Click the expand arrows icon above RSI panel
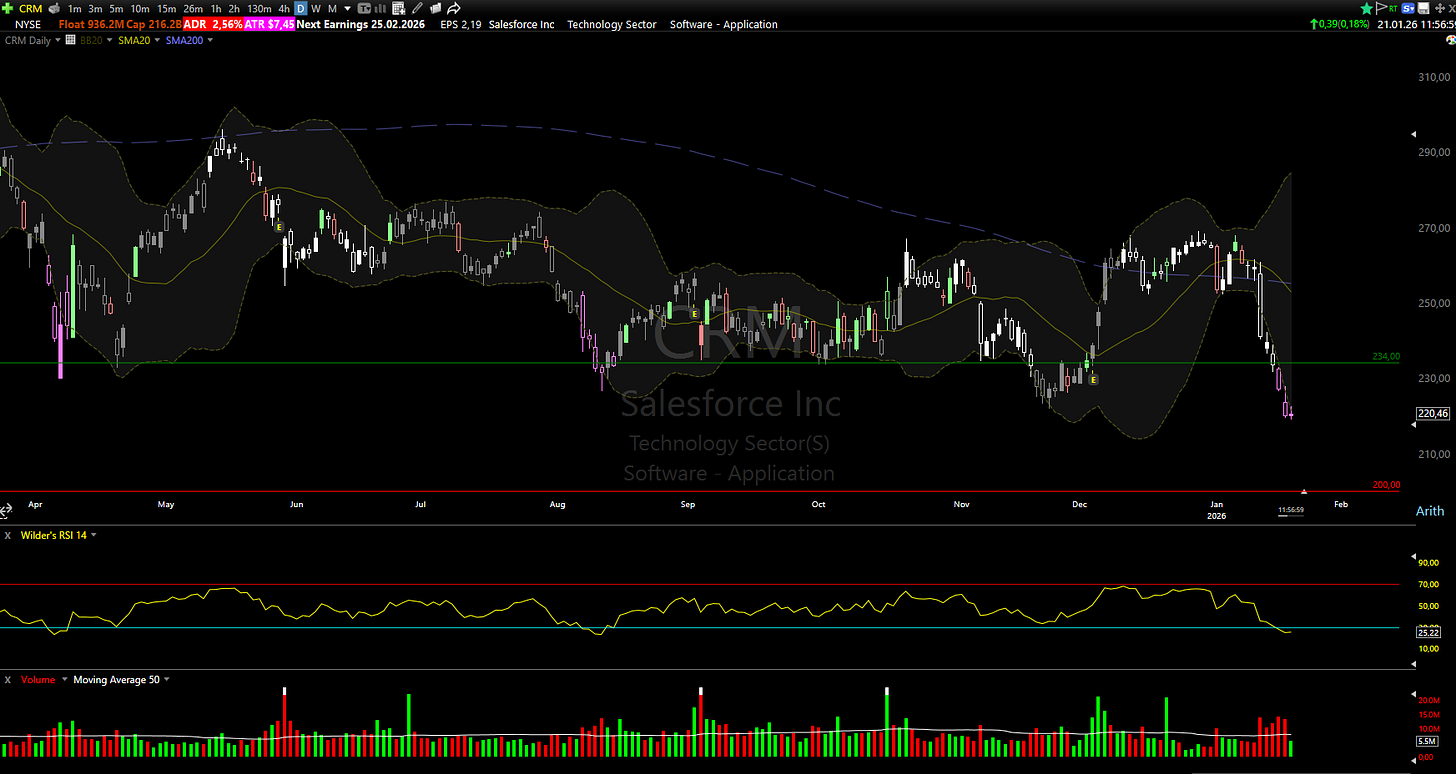Image resolution: width=1456 pixels, height=774 pixels. pyautogui.click(x=4, y=512)
